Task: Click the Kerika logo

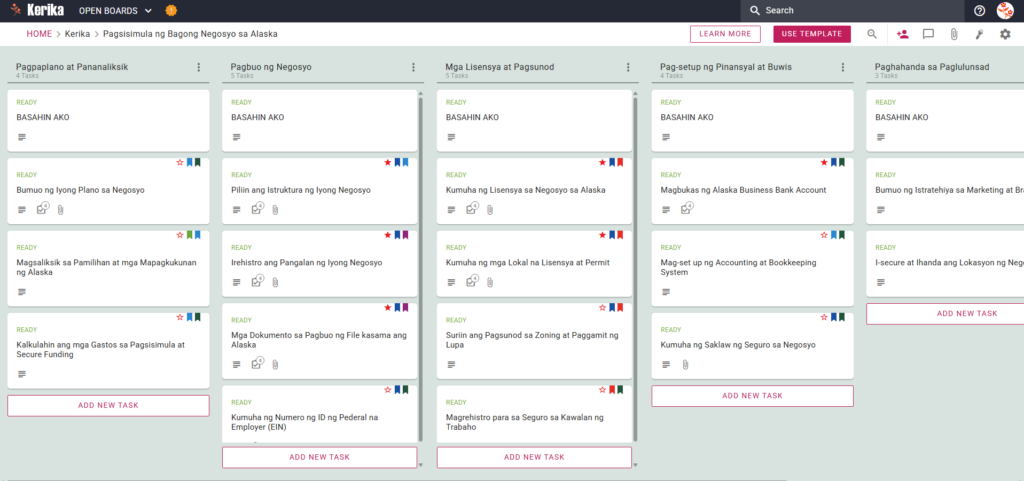Action: (x=37, y=10)
